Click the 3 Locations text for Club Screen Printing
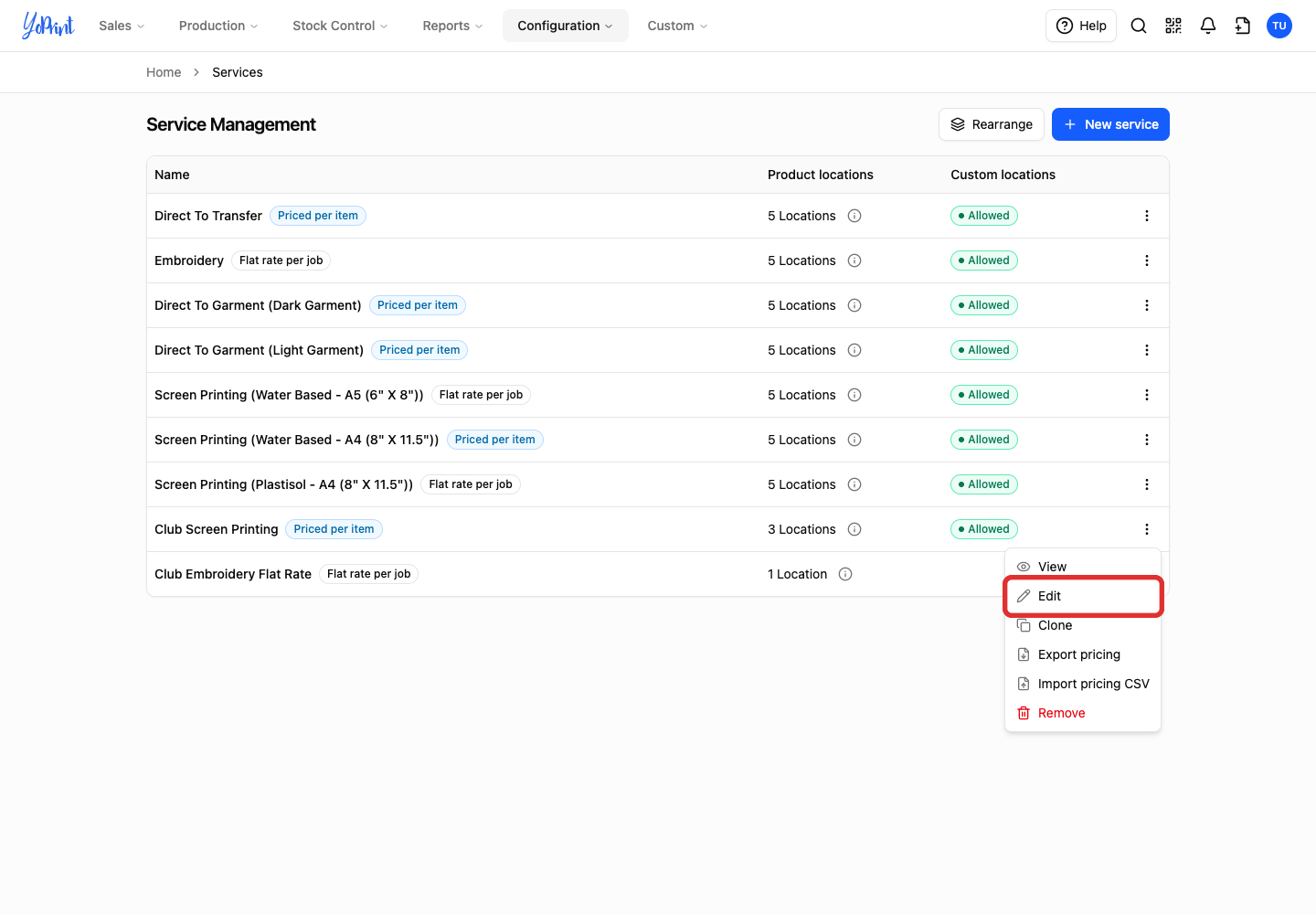 (x=801, y=529)
